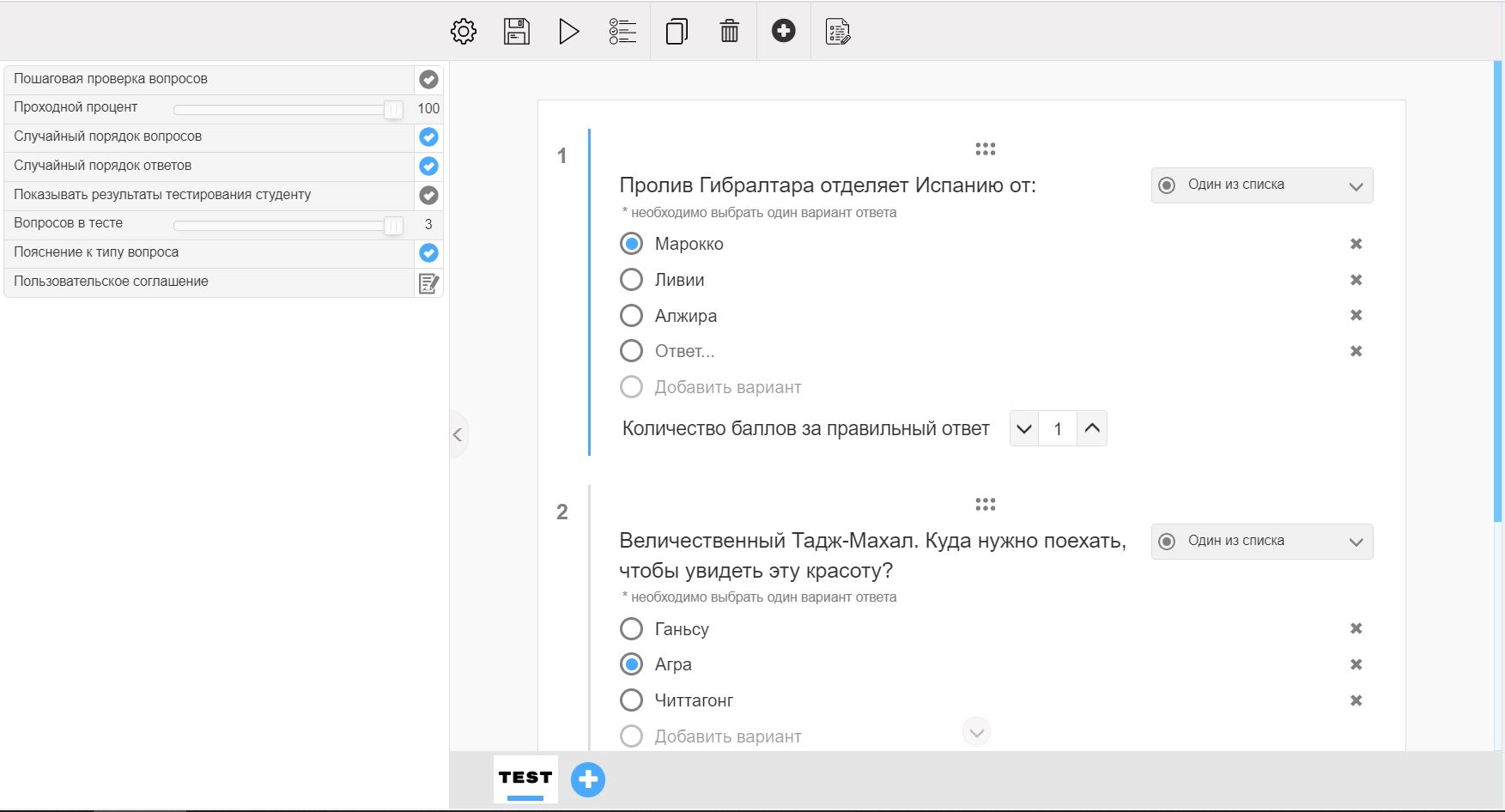Click the Проходной процент slider handle
Viewport: 1505px width, 812px height.
392,109
